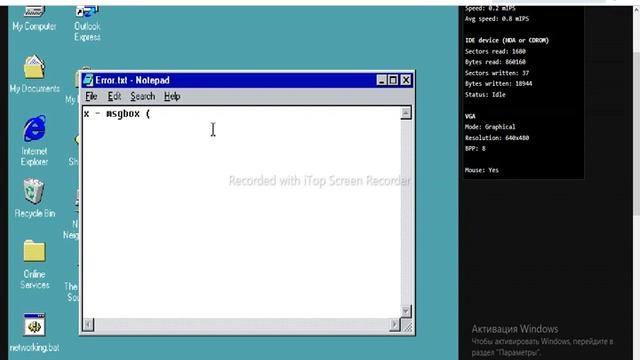
Task: Open the Edit menu in Notepad
Action: click(114, 96)
